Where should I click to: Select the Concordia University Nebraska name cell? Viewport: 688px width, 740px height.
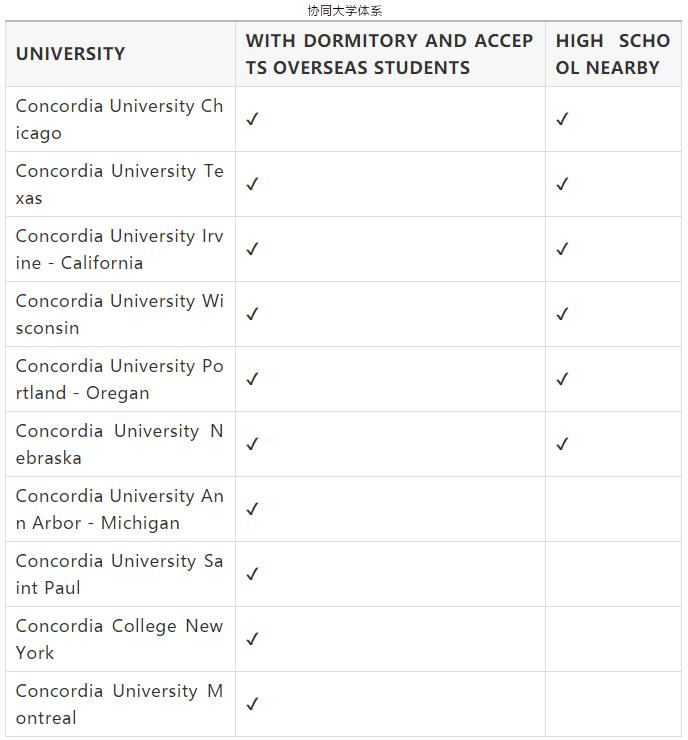[x=119, y=444]
